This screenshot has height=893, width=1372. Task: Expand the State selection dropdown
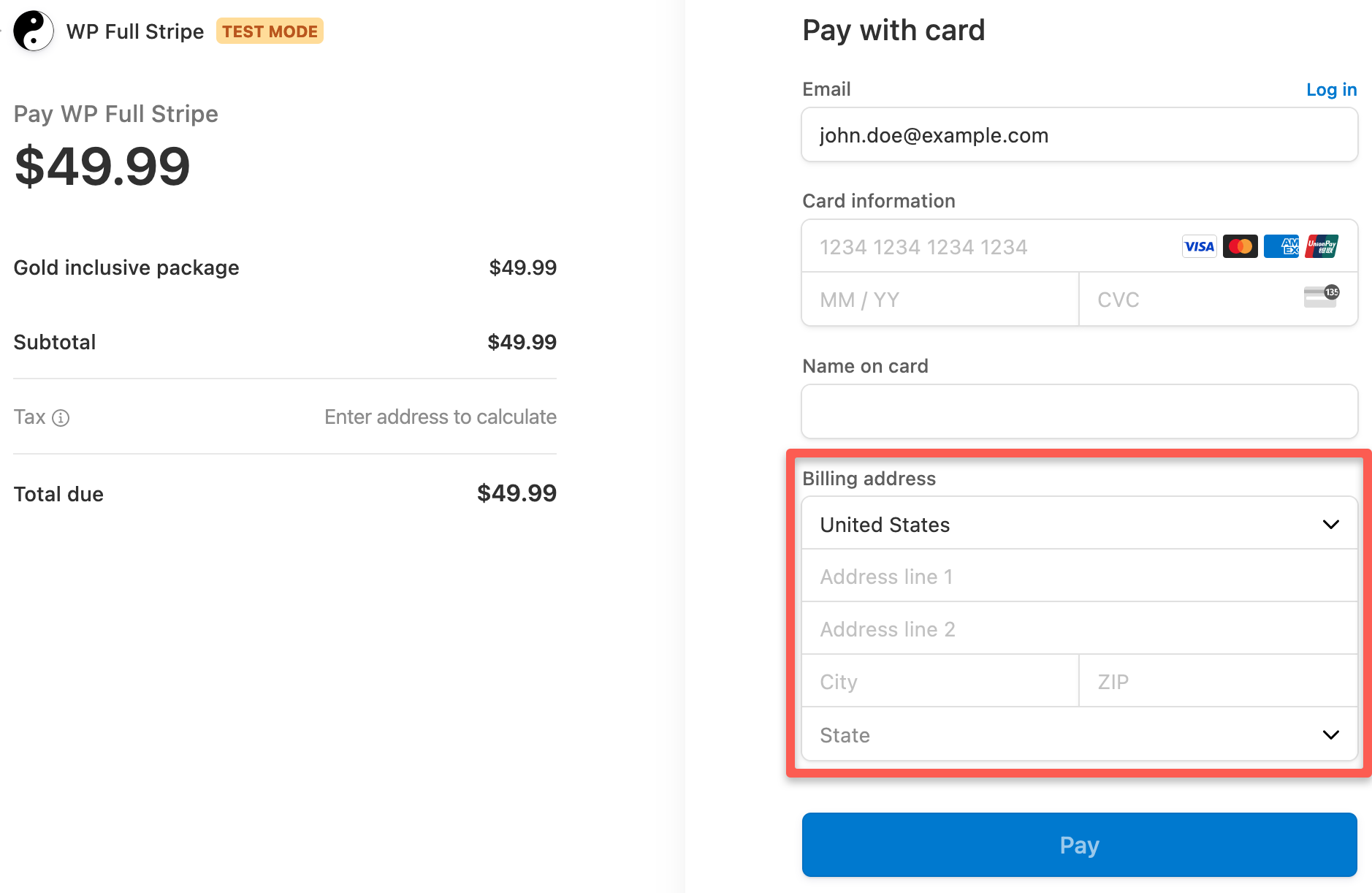click(1079, 734)
